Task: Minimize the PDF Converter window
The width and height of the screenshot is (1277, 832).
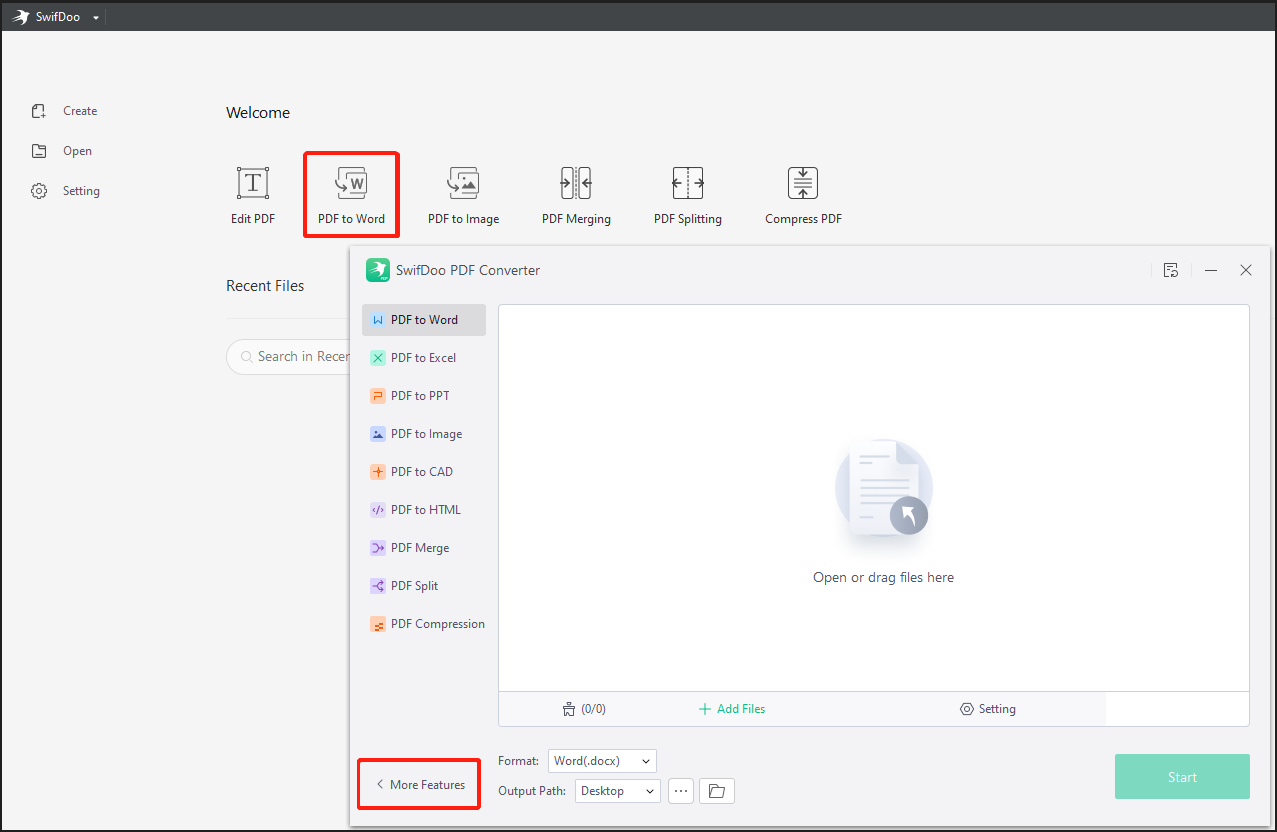Action: 1211,270
